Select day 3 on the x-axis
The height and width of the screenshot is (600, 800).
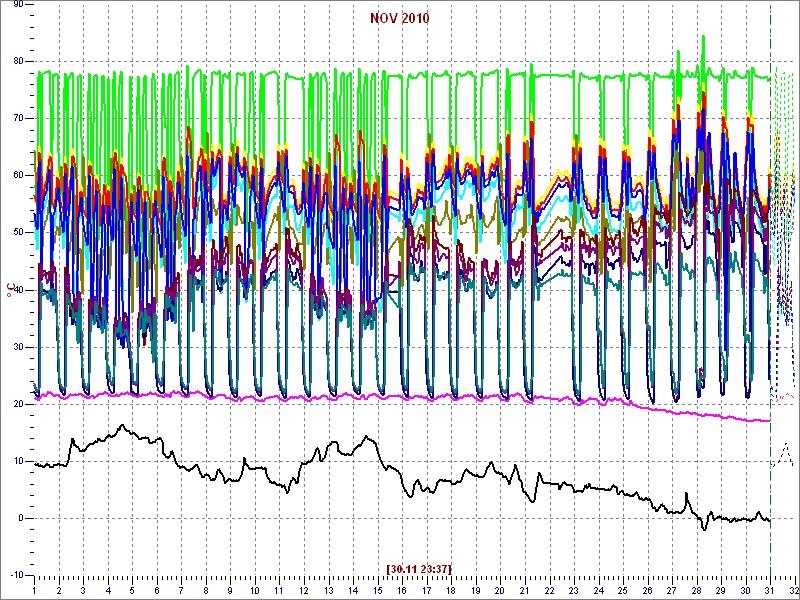point(84,590)
